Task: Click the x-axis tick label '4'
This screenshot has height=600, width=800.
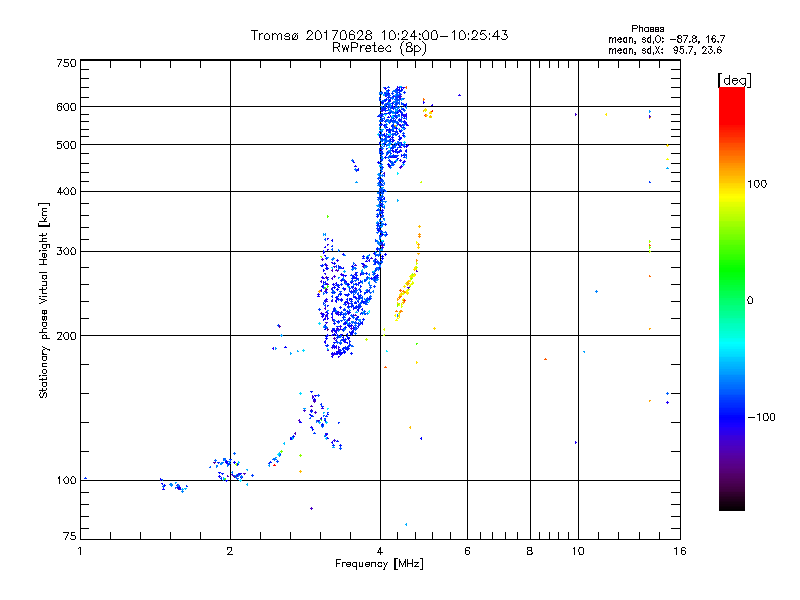Action: click(380, 551)
